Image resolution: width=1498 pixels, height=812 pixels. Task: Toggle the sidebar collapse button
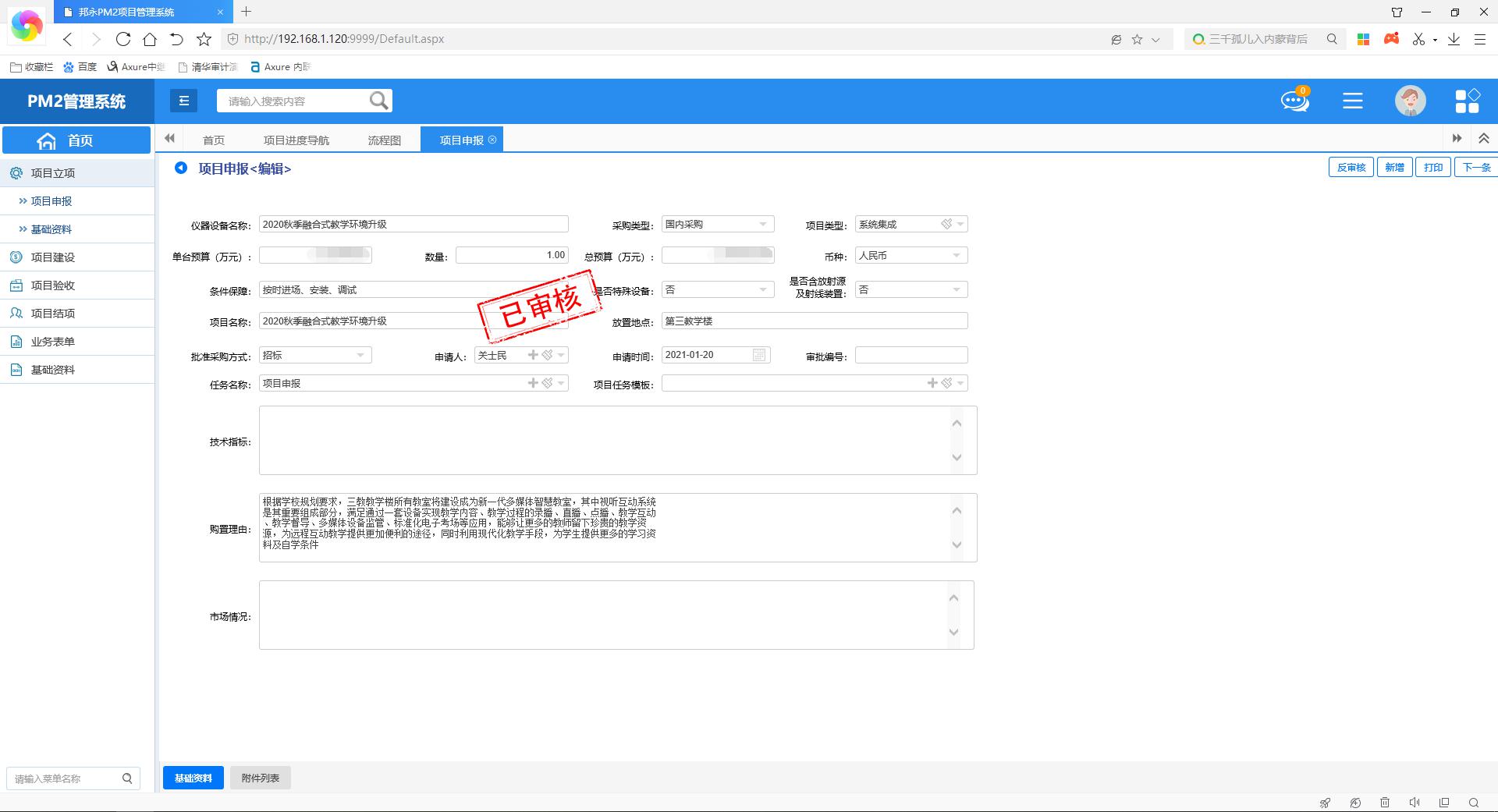[x=184, y=101]
